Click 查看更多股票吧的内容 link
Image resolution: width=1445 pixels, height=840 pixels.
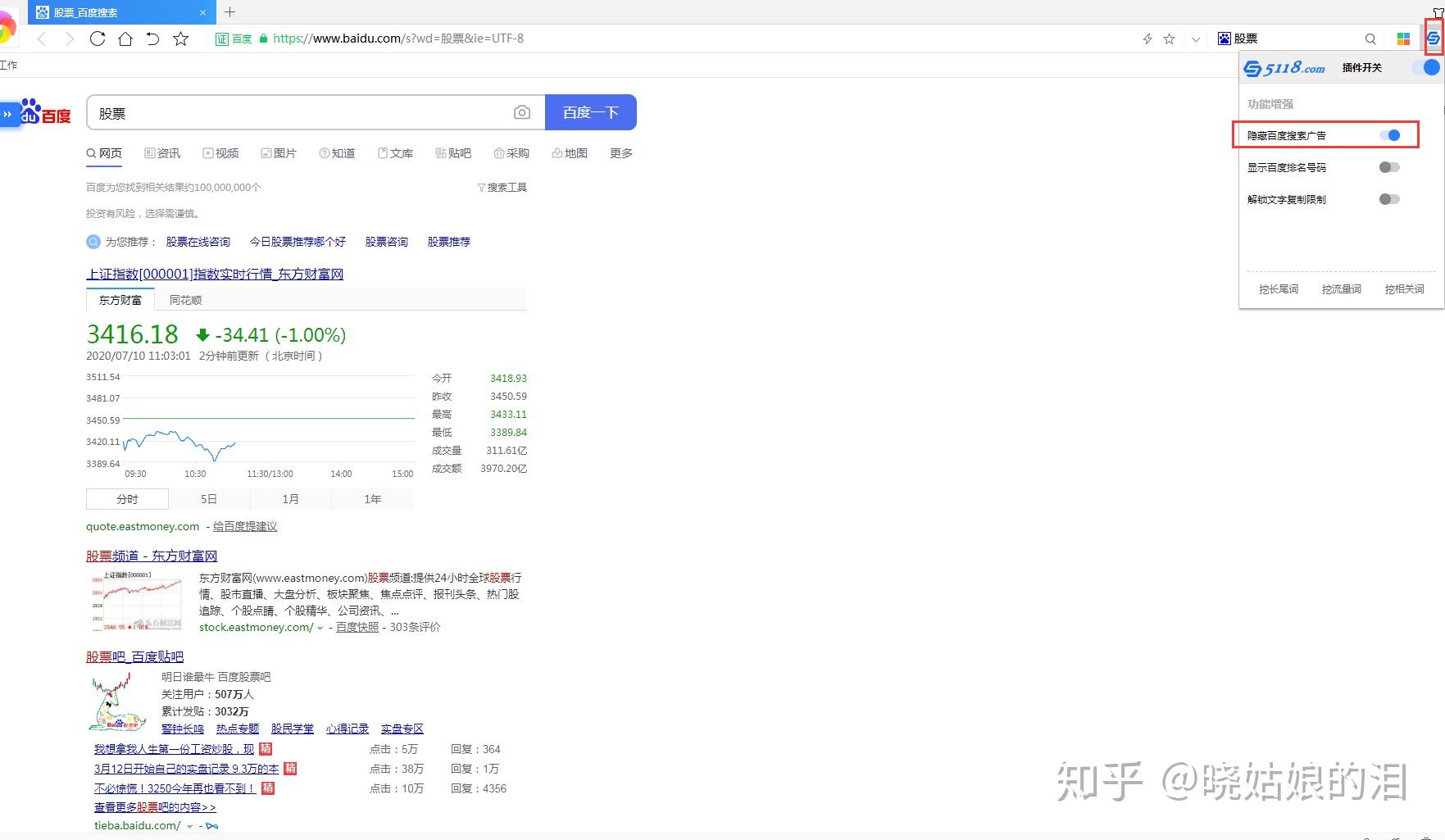(x=155, y=807)
